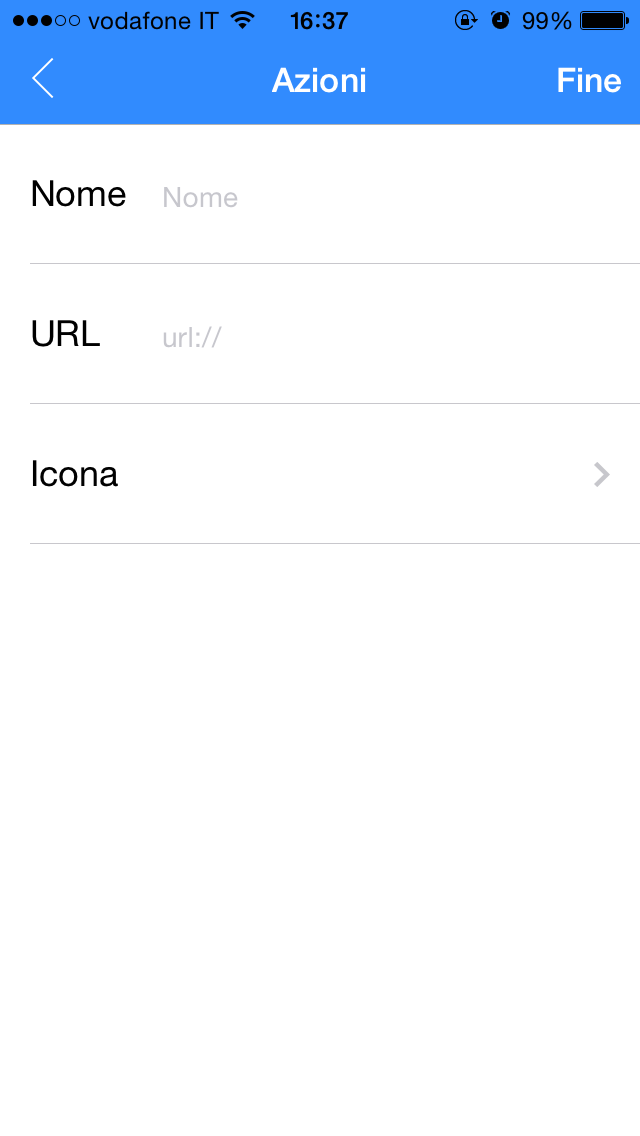Click the divider line beneath the Icona row
Viewport: 640px width, 1136px height.
coord(334,544)
